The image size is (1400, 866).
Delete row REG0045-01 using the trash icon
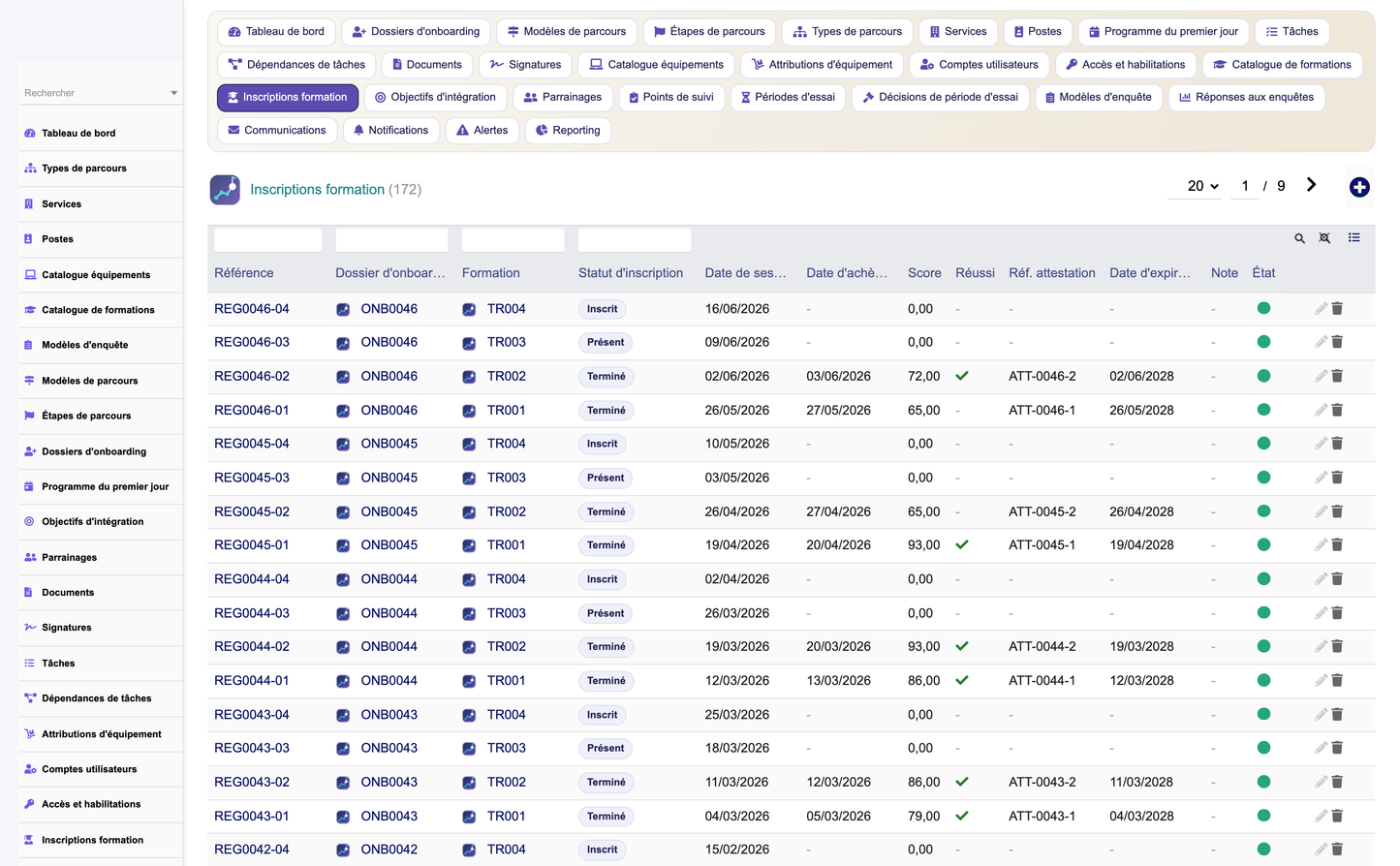point(1337,545)
